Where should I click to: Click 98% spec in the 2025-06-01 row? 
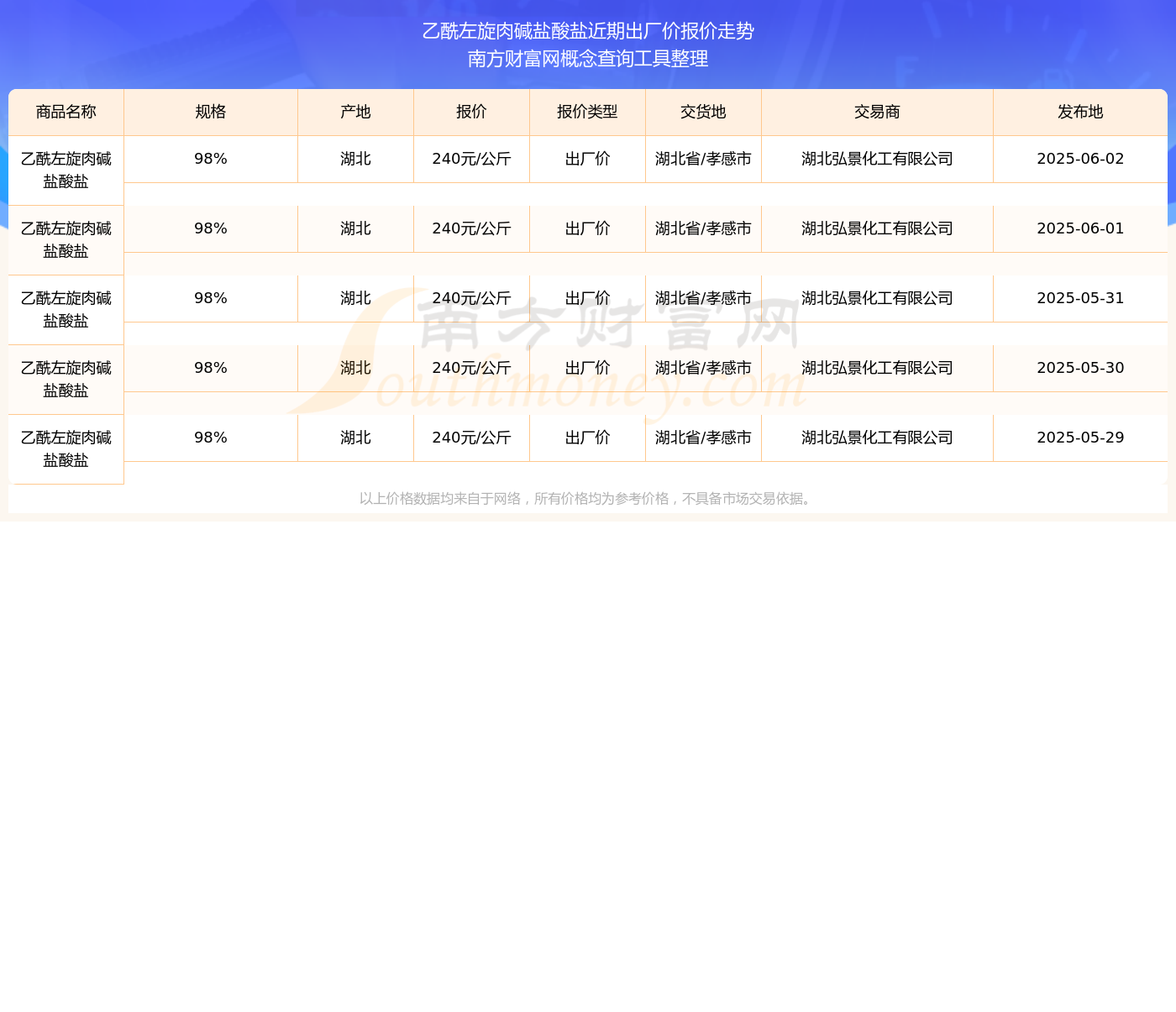(x=211, y=228)
